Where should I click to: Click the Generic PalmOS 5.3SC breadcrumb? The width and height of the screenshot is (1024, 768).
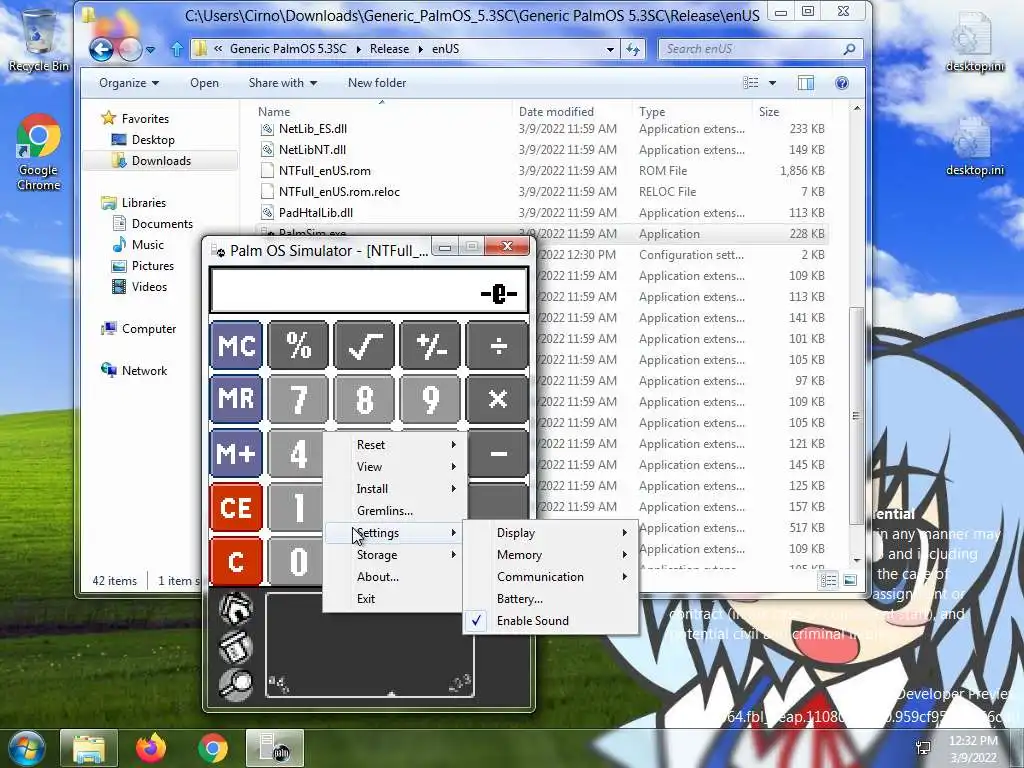pyautogui.click(x=288, y=49)
